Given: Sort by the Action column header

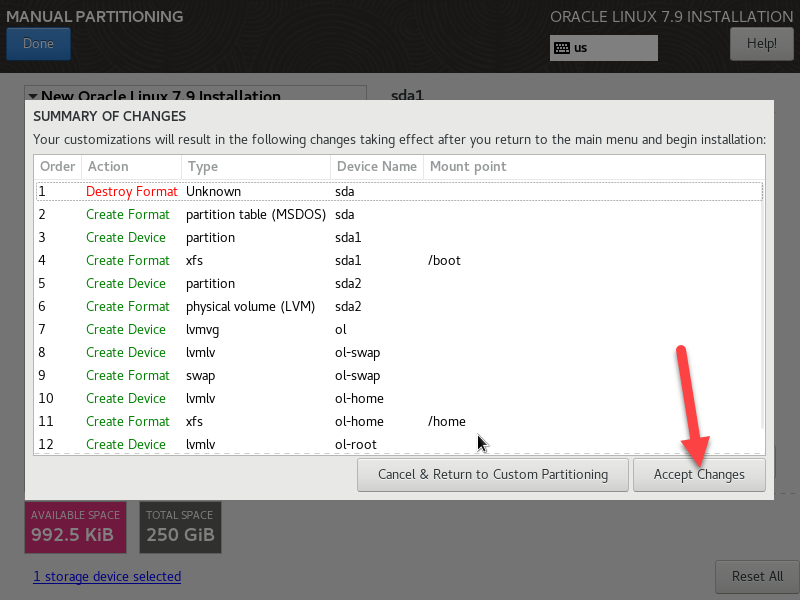Looking at the screenshot, I should (107, 167).
